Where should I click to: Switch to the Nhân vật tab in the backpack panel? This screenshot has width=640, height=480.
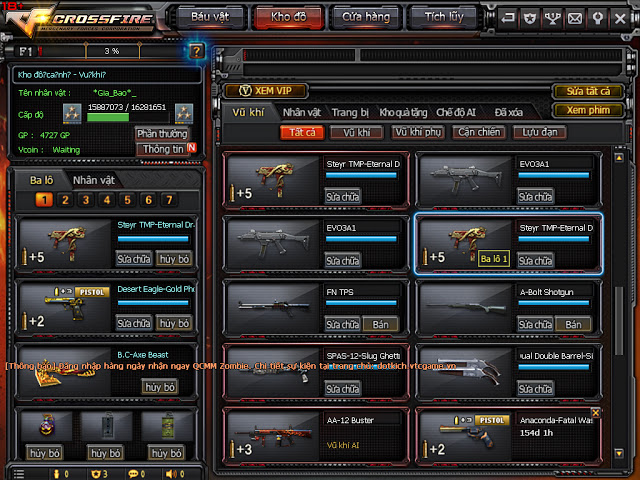coord(93,180)
